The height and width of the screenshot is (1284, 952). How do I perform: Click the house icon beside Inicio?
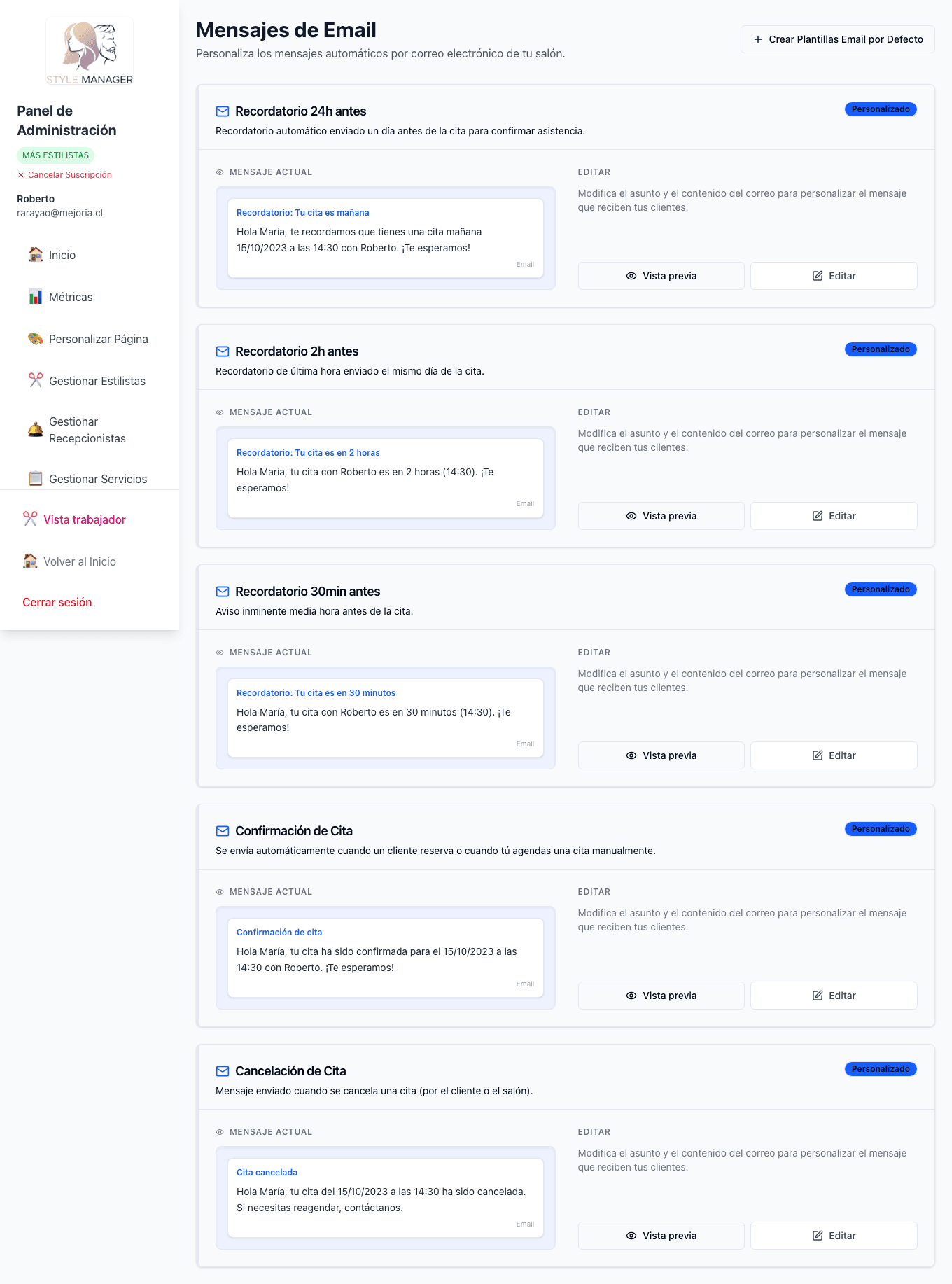tap(36, 255)
